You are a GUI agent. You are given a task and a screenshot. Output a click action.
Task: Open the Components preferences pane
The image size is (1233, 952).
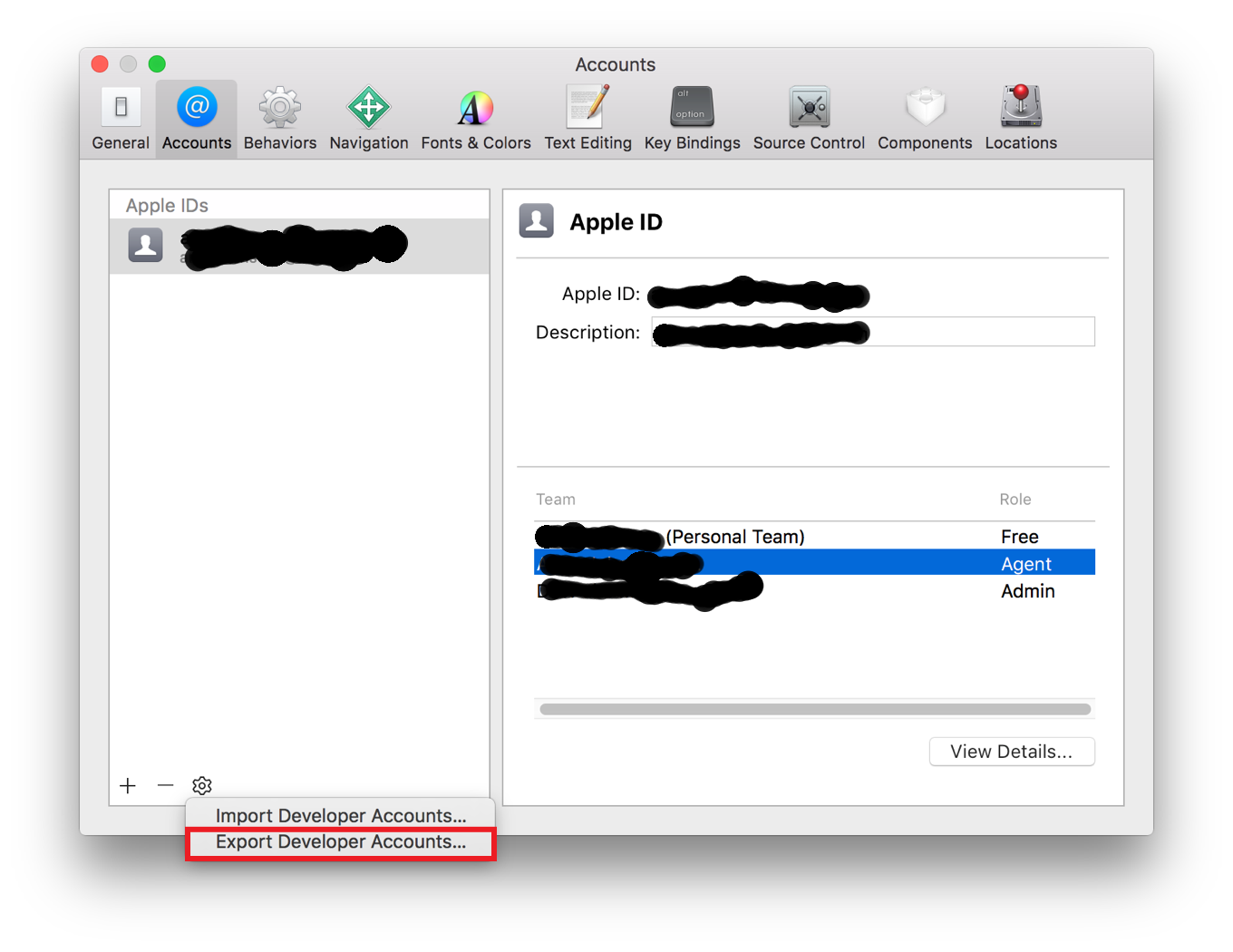(x=925, y=119)
